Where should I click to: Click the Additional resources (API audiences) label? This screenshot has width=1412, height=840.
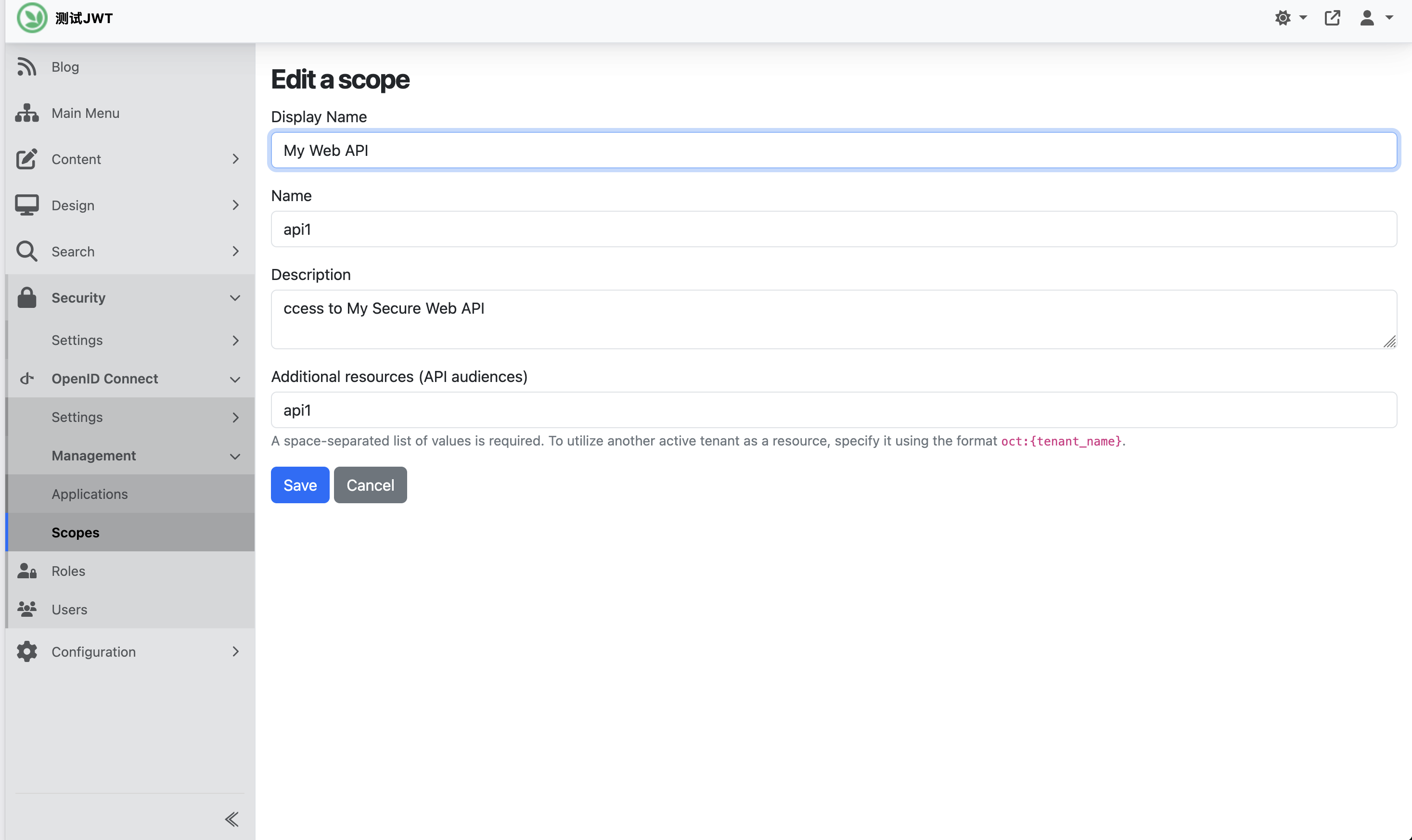399,376
